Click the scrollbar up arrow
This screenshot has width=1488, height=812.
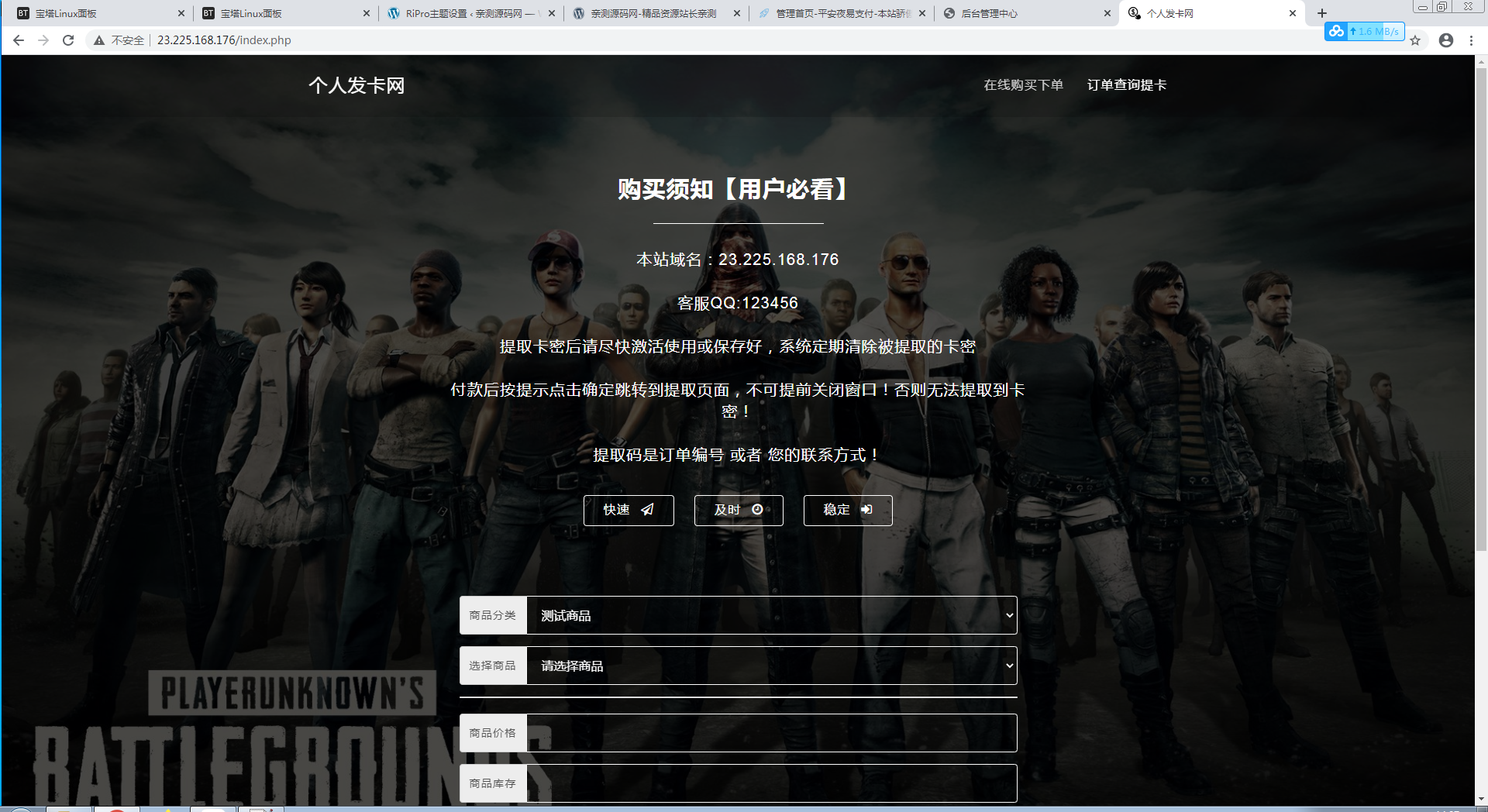[1481, 61]
